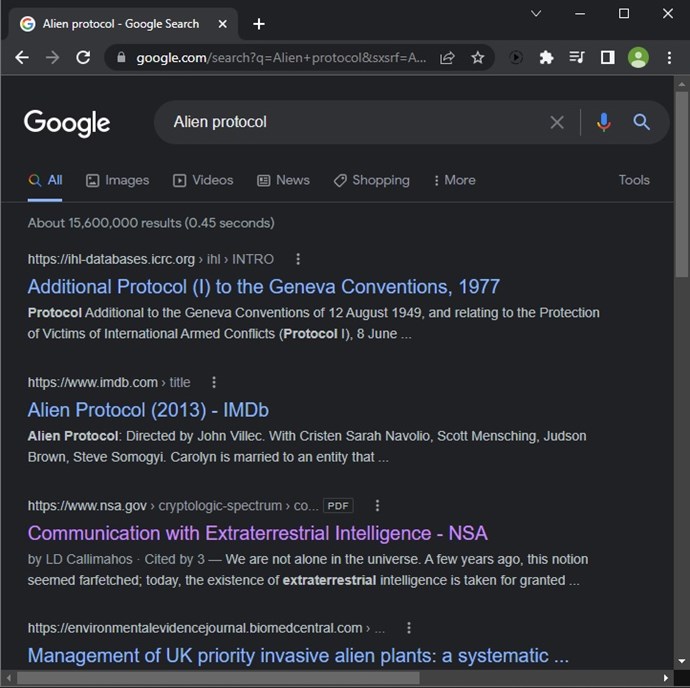Open options dots beside icrc.org result
This screenshot has height=688, width=690.
(298, 259)
